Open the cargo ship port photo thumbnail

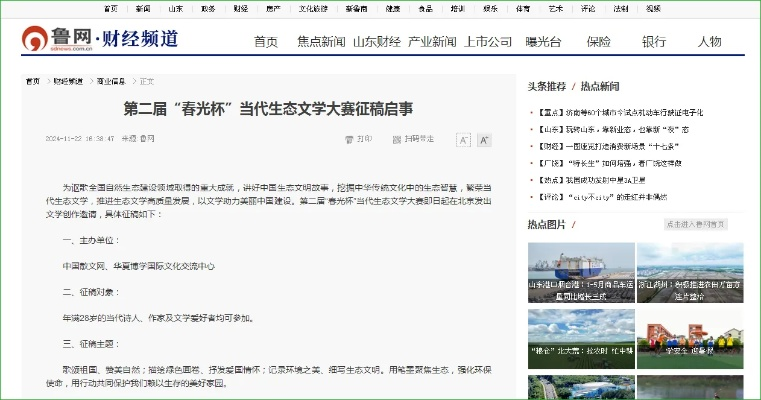pos(581,272)
